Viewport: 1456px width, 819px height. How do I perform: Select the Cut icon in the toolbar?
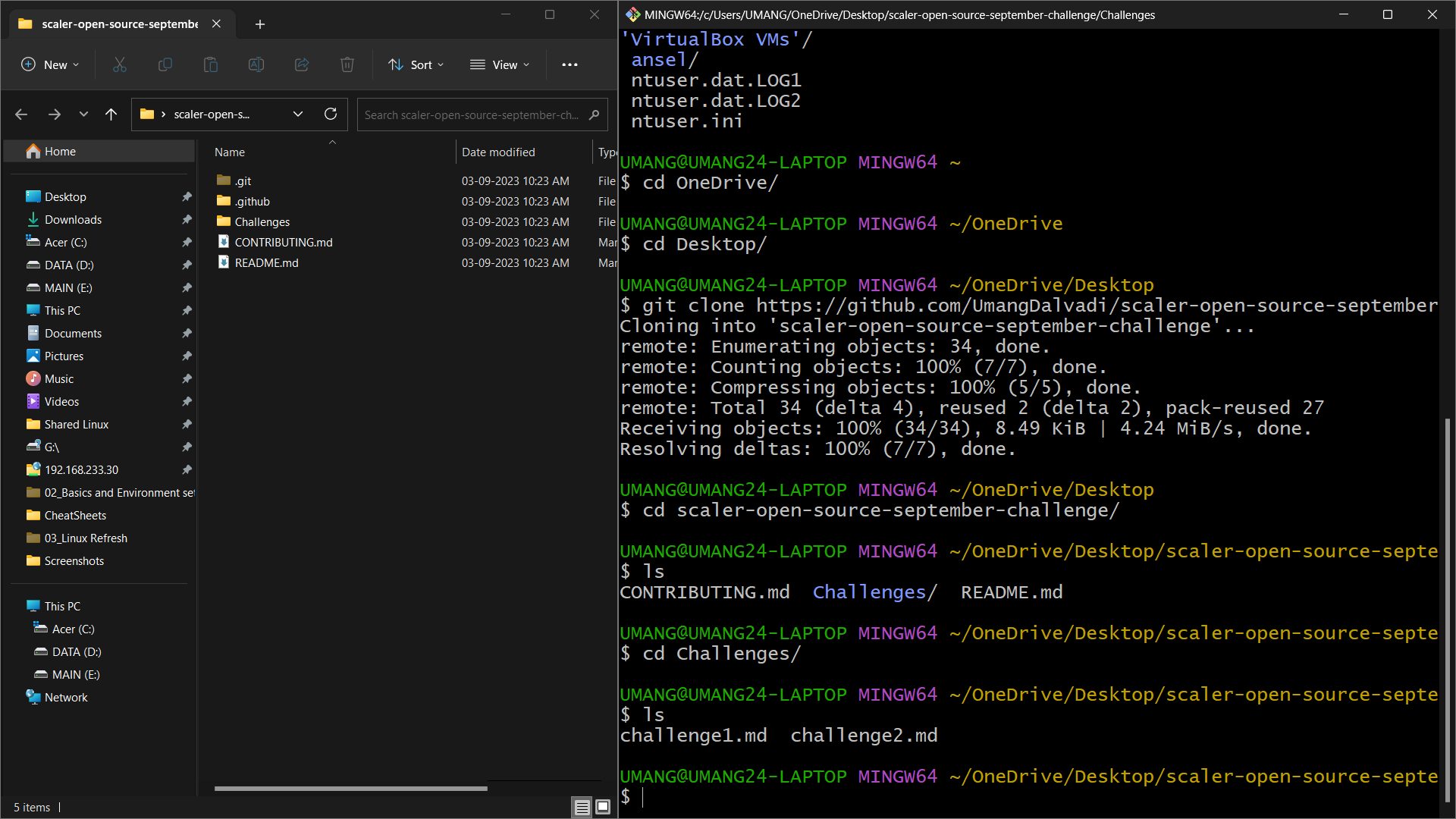tap(119, 64)
